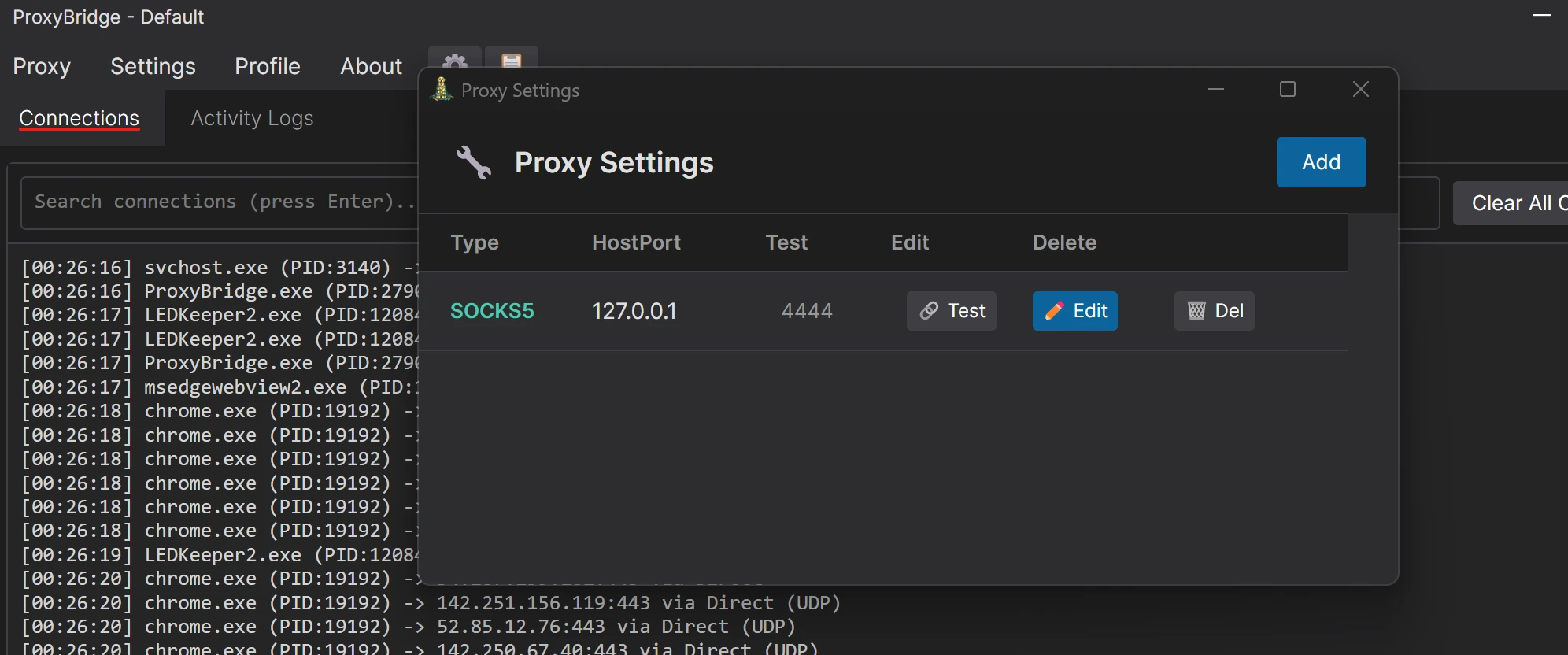Click the Test column header
Screen dimensions: 1568x655
[x=786, y=242]
